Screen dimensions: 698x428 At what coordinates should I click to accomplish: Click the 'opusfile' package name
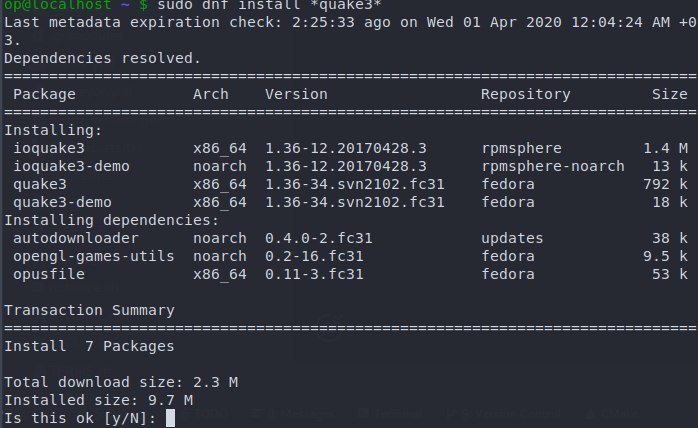pos(49,274)
